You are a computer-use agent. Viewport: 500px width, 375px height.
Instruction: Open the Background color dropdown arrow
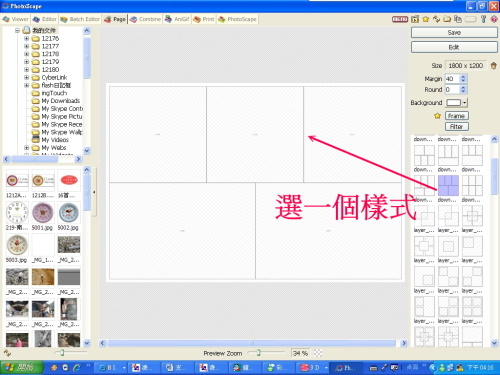(x=465, y=102)
